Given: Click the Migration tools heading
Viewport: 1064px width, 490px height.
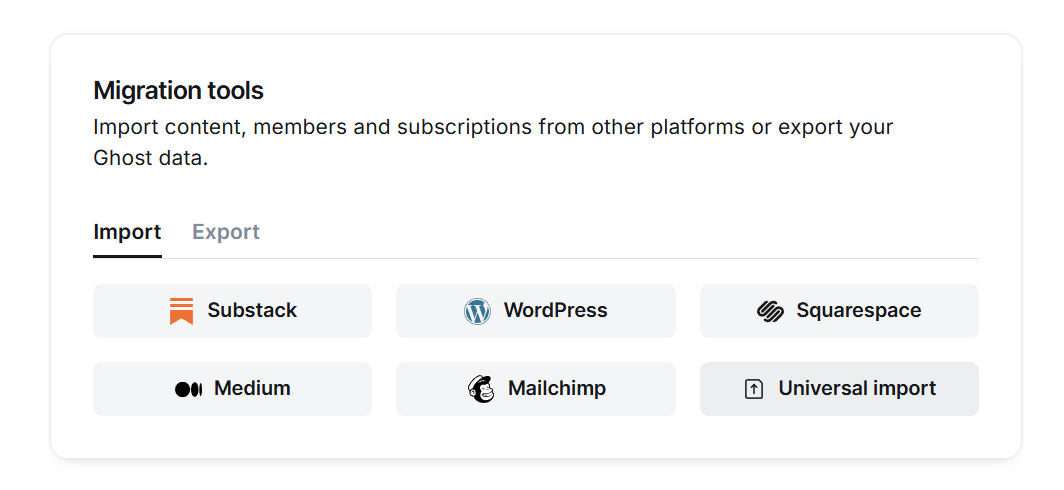Looking at the screenshot, I should (178, 91).
